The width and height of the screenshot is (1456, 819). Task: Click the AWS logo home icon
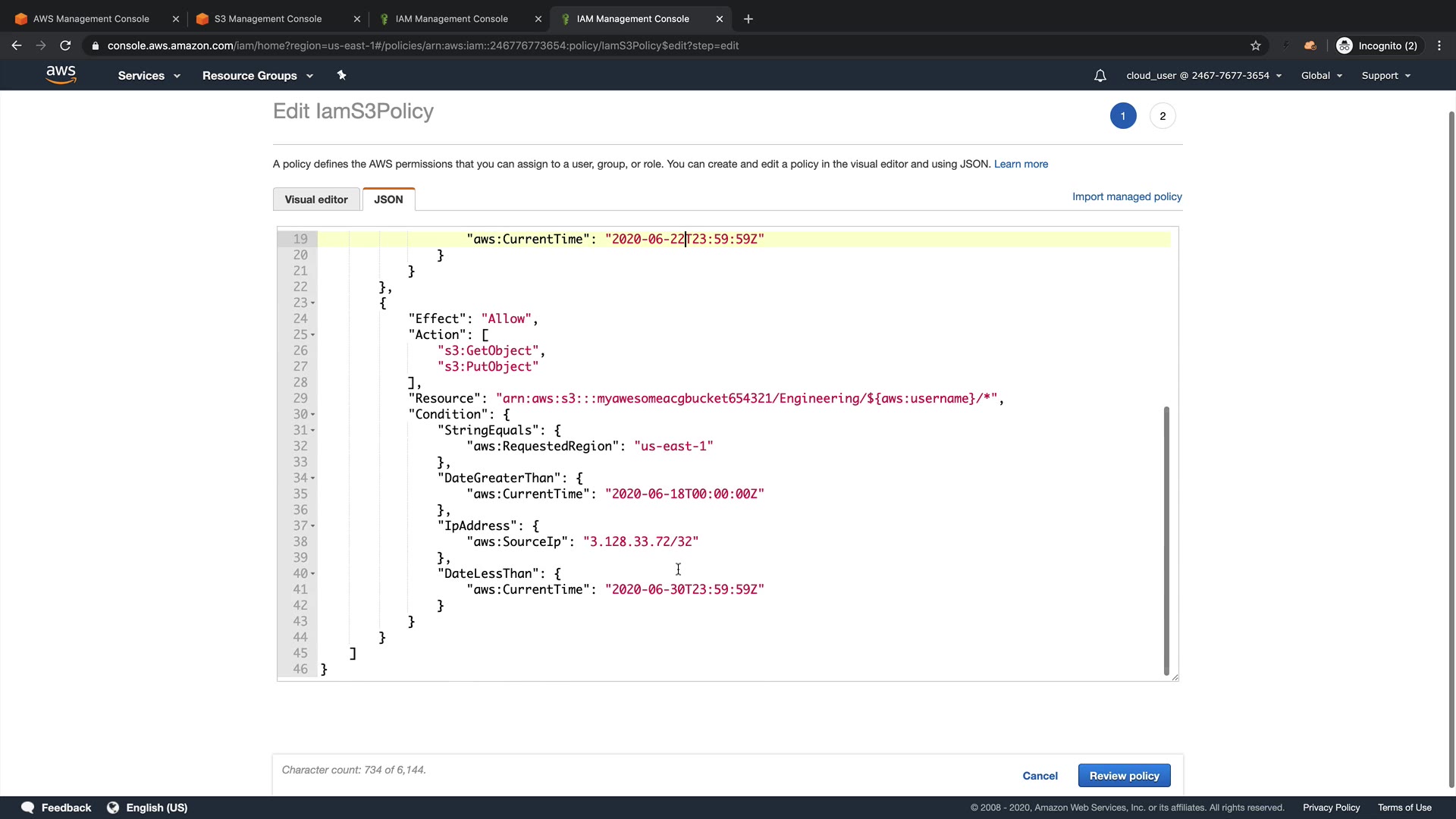[61, 74]
